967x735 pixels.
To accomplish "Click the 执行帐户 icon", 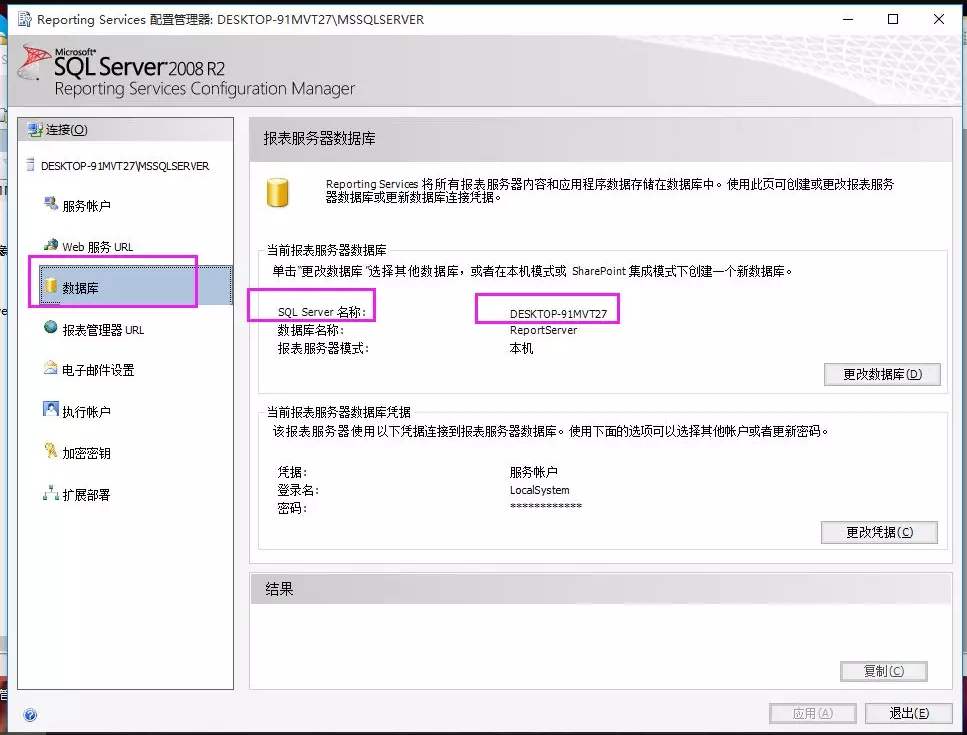I will coord(51,409).
